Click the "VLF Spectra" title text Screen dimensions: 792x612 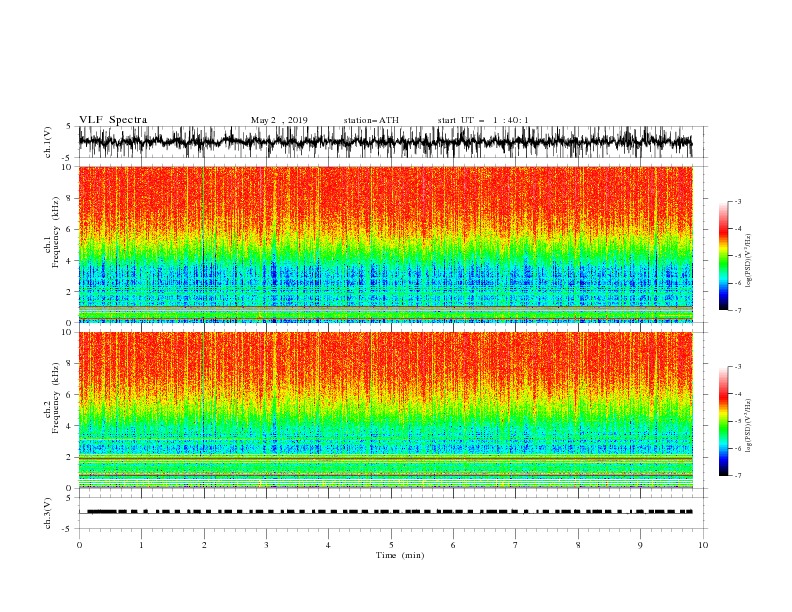113,120
